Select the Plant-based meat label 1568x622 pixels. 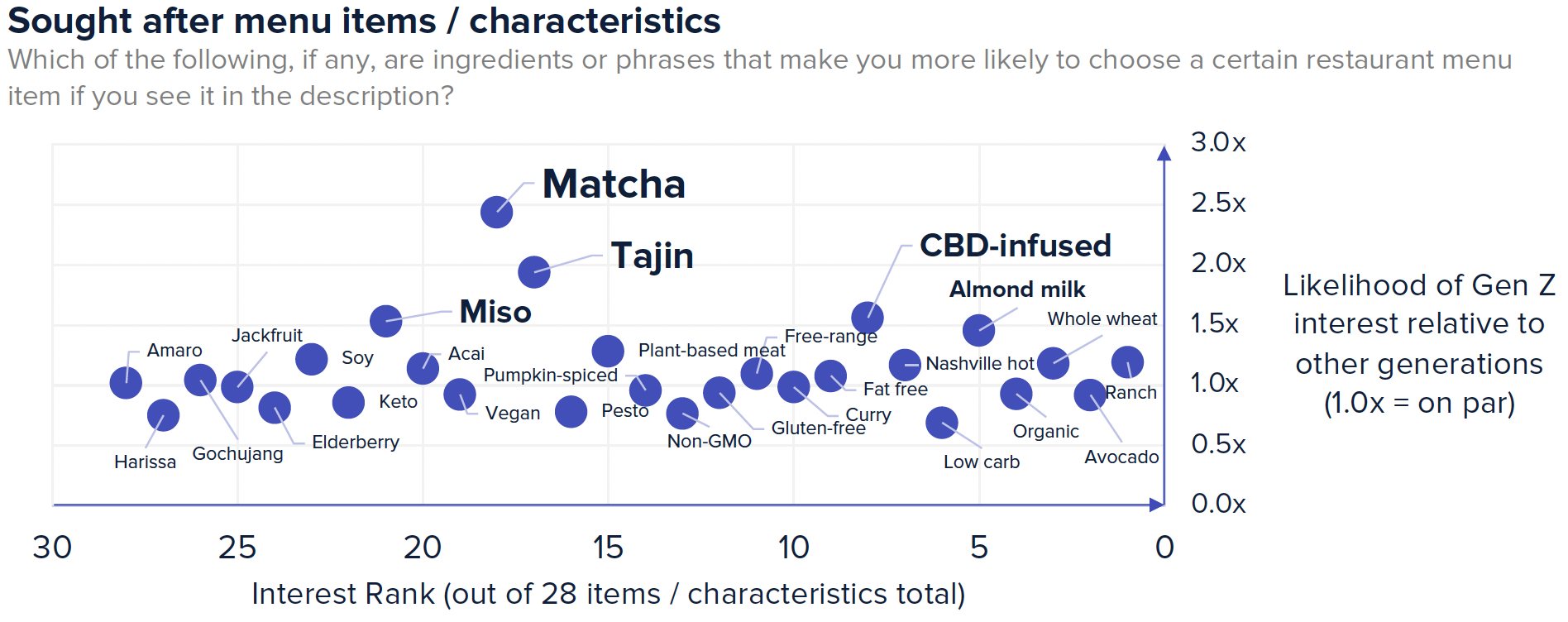(x=711, y=351)
